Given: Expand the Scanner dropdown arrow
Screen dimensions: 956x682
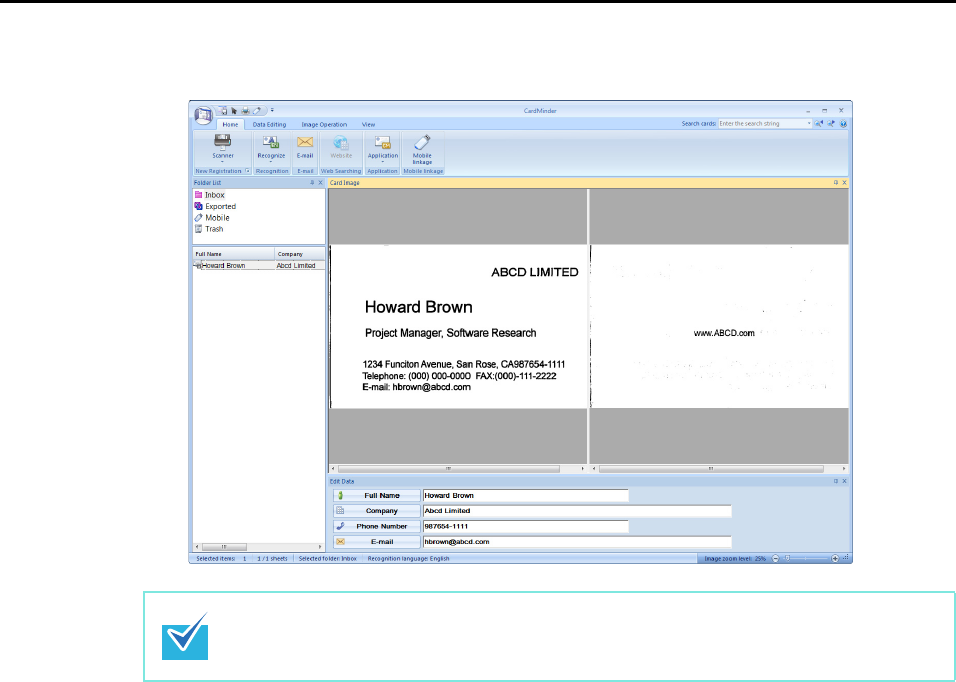Looking at the screenshot, I should point(223,162).
